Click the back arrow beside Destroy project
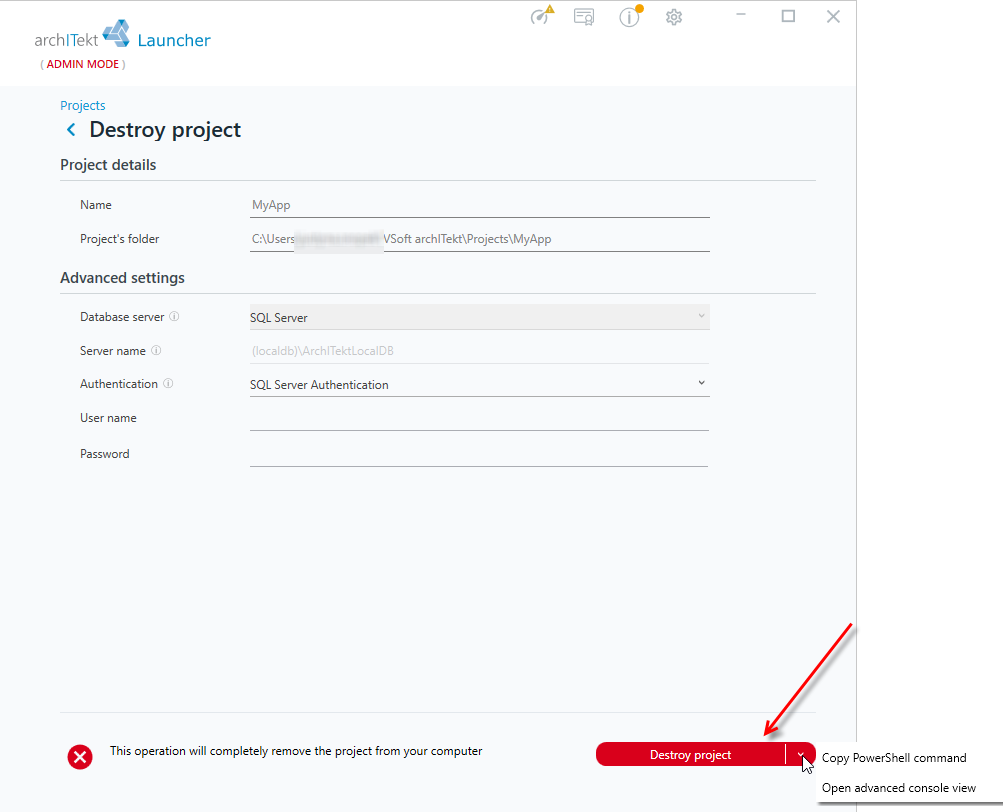This screenshot has width=1003, height=812. pos(71,130)
